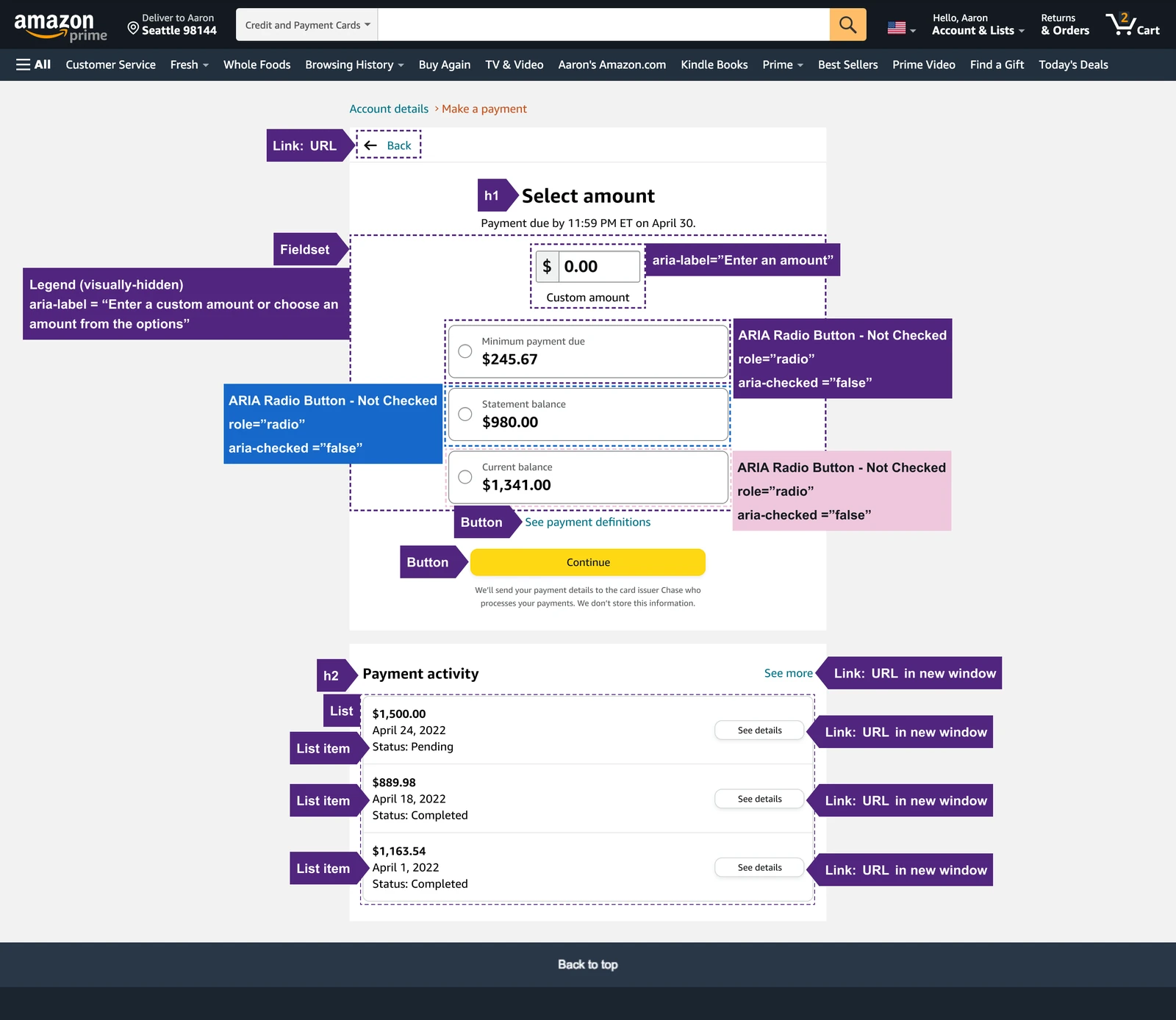Click the Back arrow link

click(388, 146)
